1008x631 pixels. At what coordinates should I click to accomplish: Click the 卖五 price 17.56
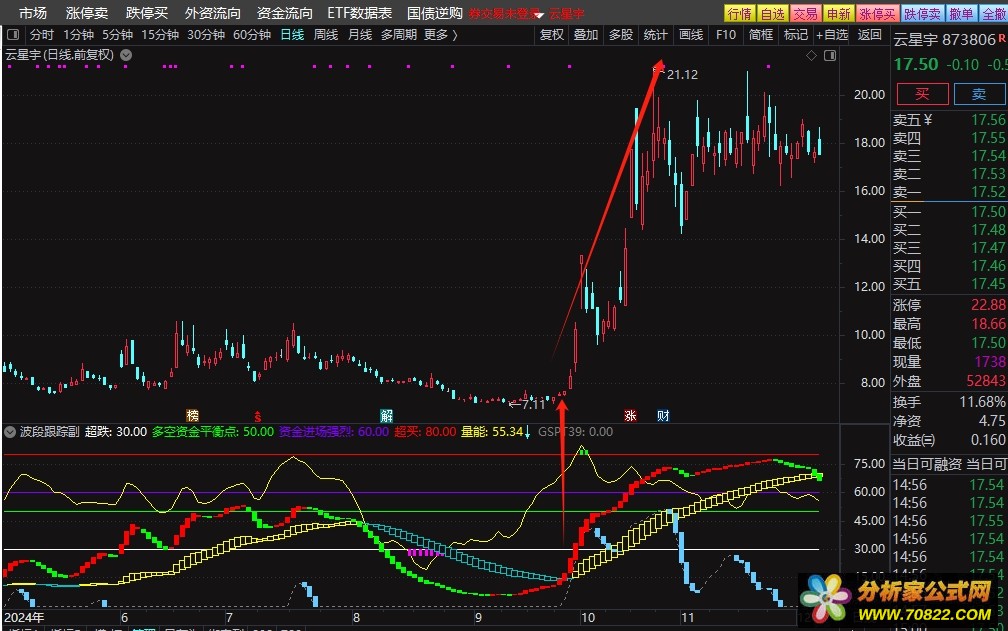[x=989, y=120]
